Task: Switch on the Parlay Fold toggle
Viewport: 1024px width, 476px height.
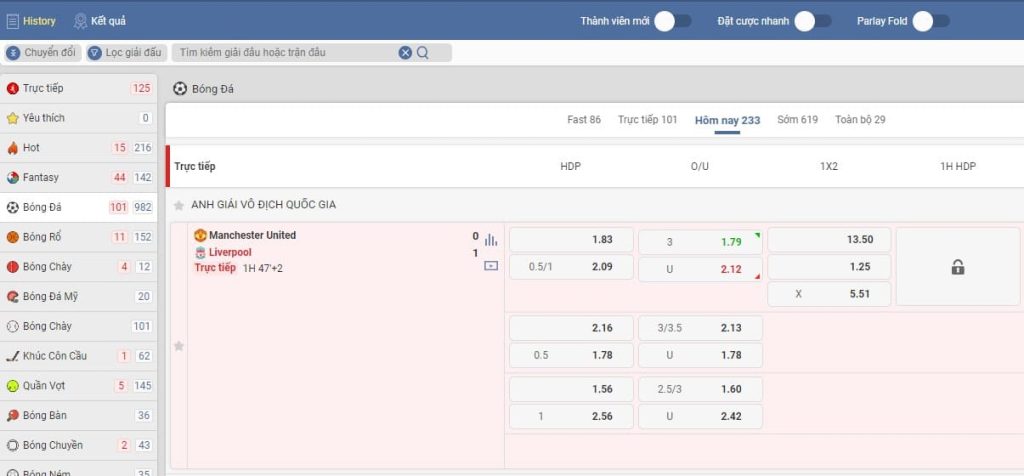Action: [930, 21]
